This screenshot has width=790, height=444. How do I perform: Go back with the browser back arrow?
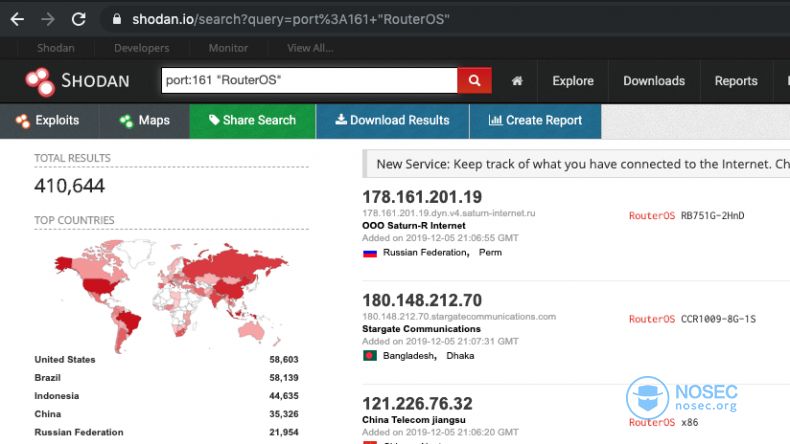pos(17,19)
